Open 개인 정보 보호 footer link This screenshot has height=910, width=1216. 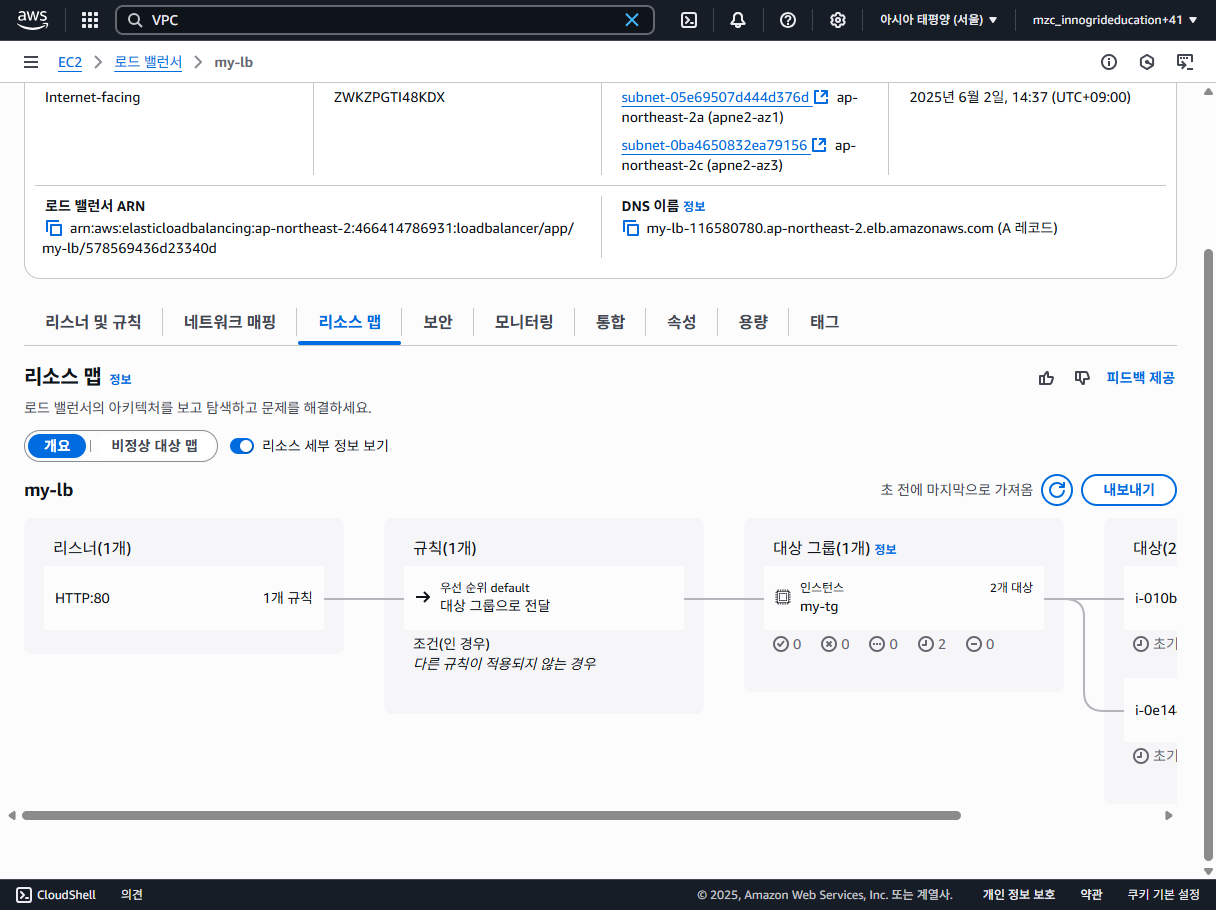1019,895
